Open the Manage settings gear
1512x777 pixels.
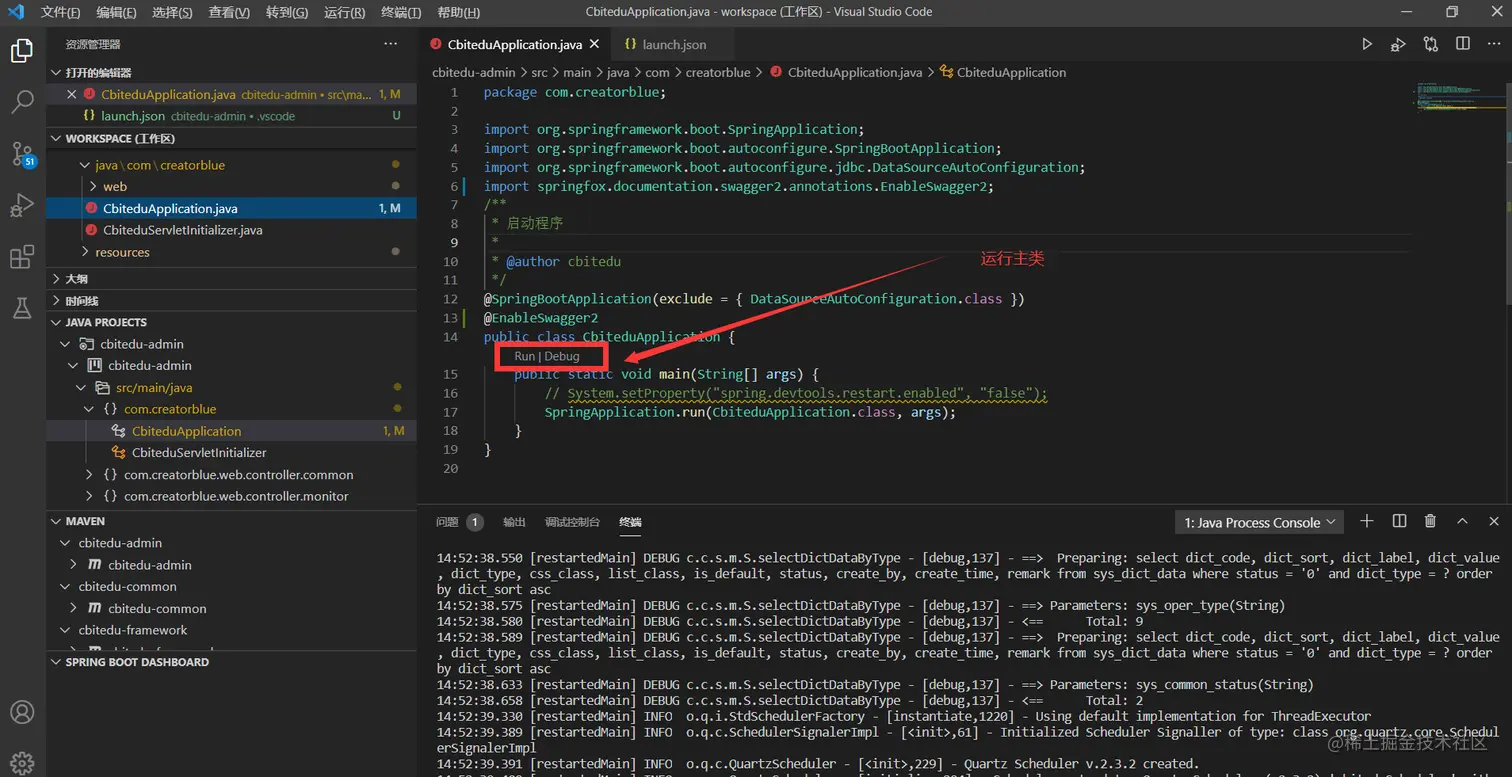point(22,763)
